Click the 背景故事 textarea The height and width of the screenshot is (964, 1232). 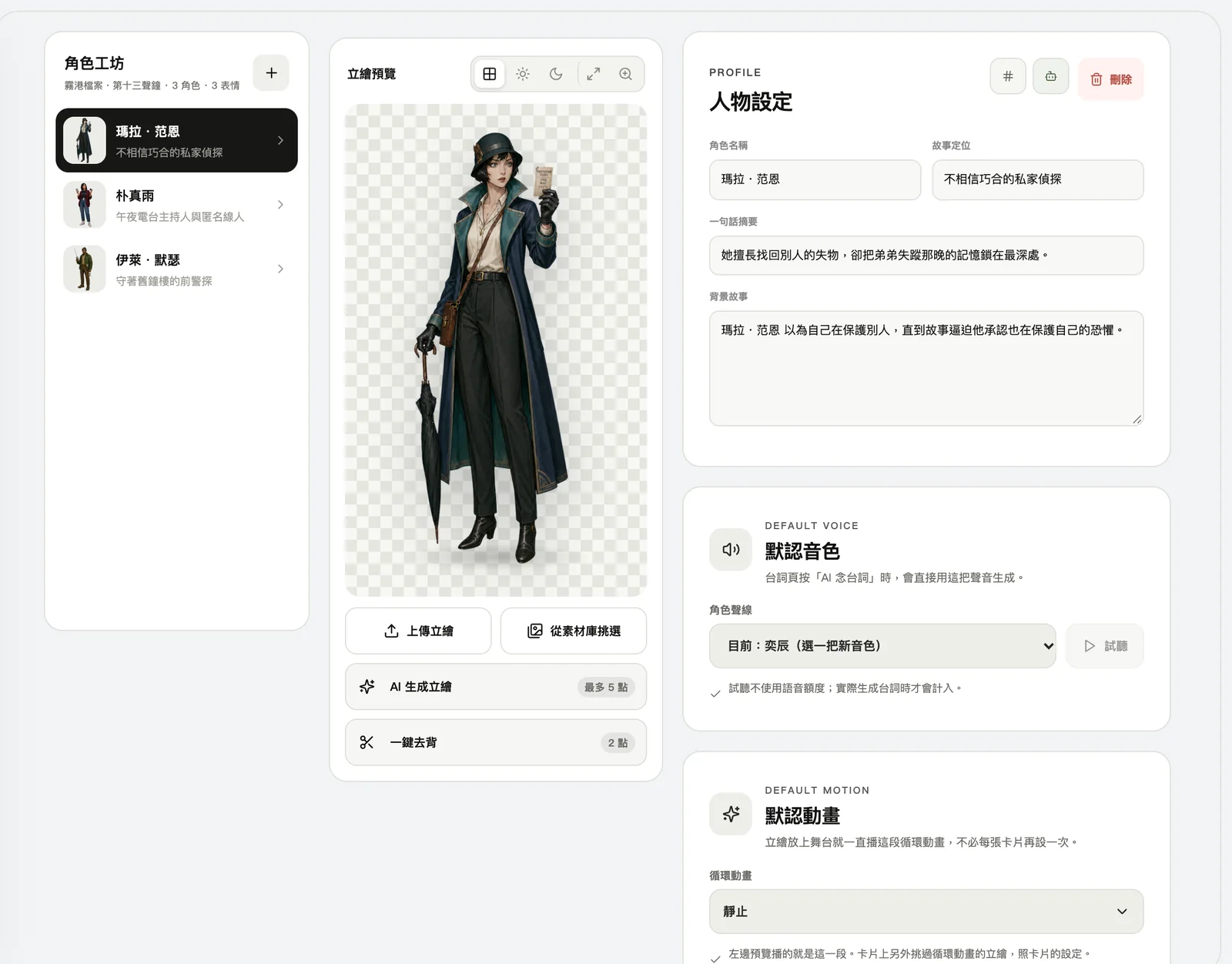(926, 368)
